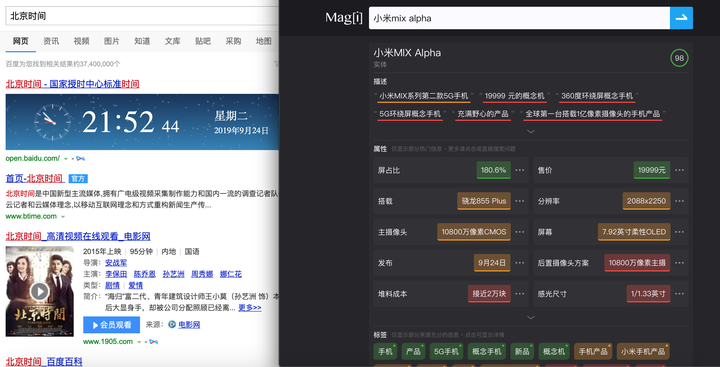The image size is (720, 367).
Task: Open the ellipsis menu beside 180.6%
Action: point(520,170)
